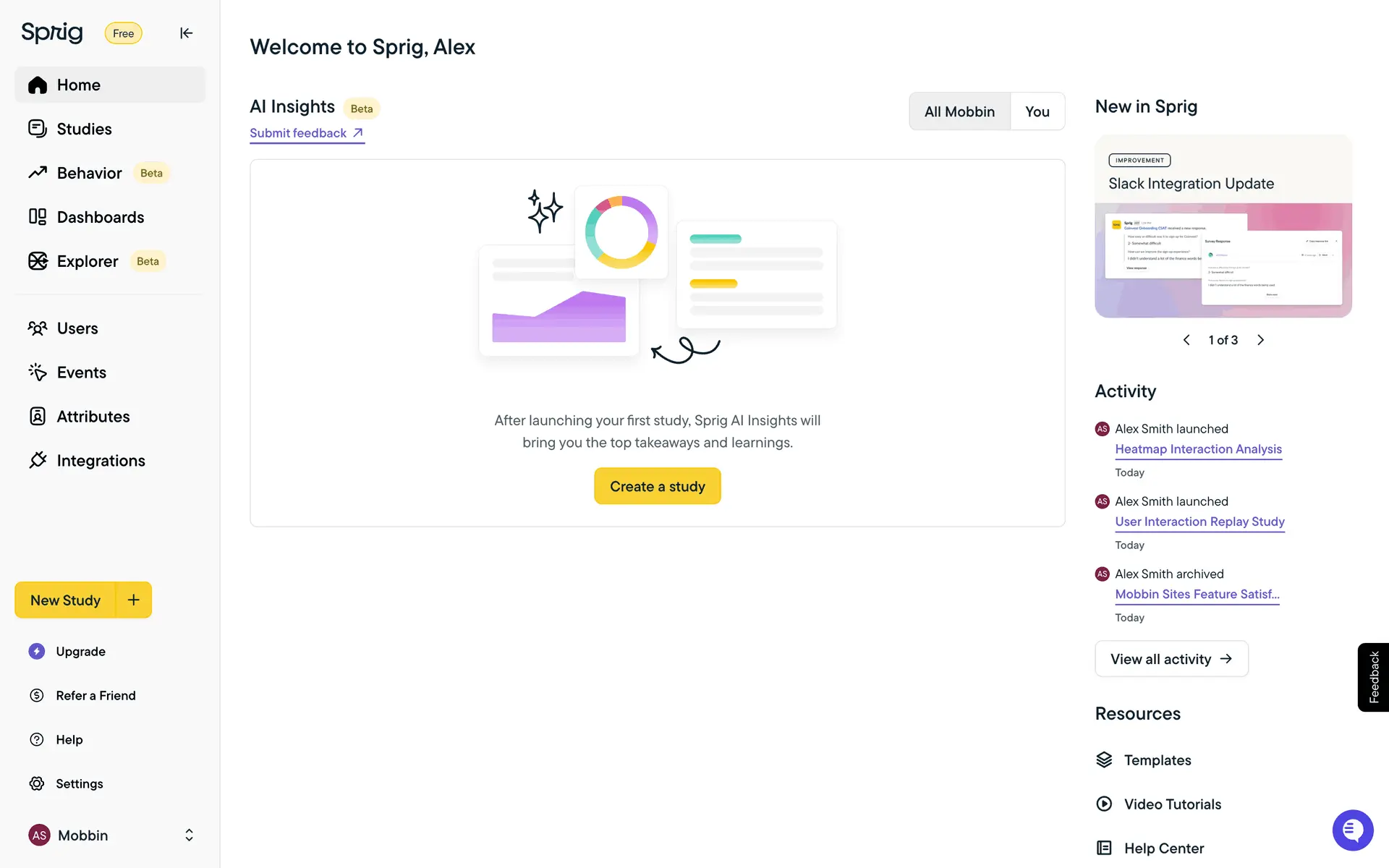Click the Events cursor icon
Image resolution: width=1389 pixels, height=868 pixels.
coord(38,373)
